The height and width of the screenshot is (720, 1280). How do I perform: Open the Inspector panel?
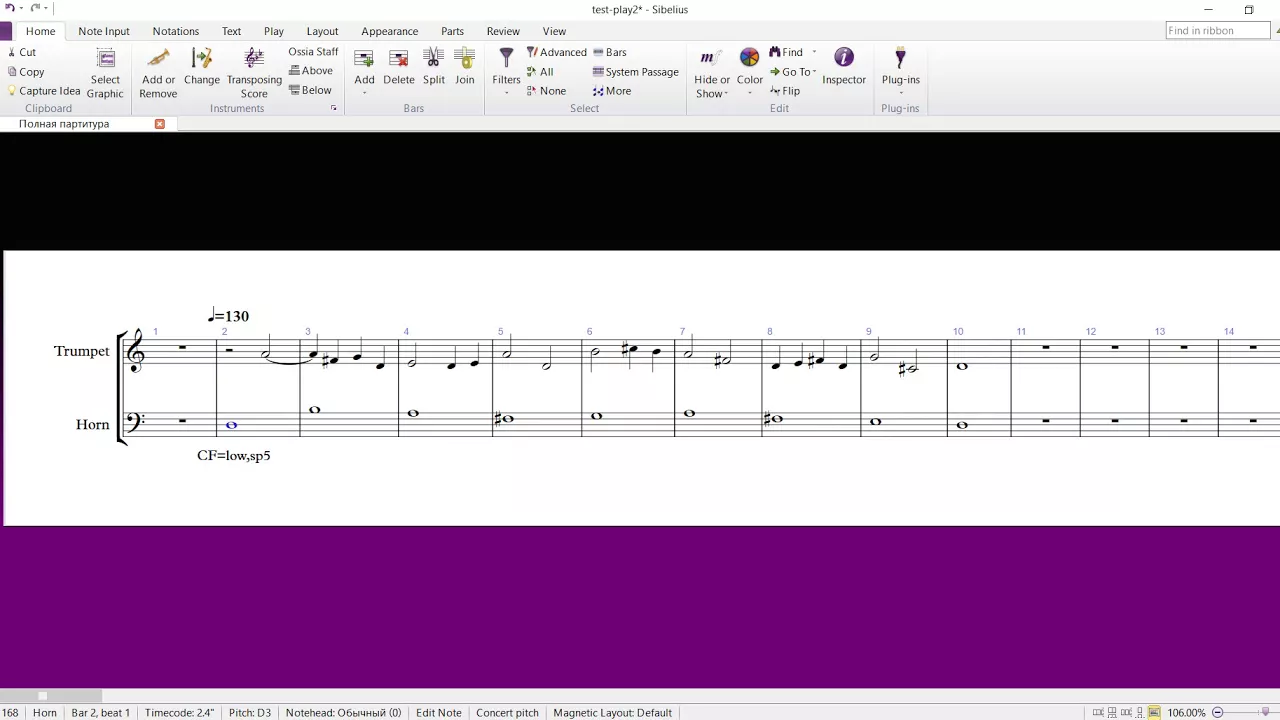point(844,67)
